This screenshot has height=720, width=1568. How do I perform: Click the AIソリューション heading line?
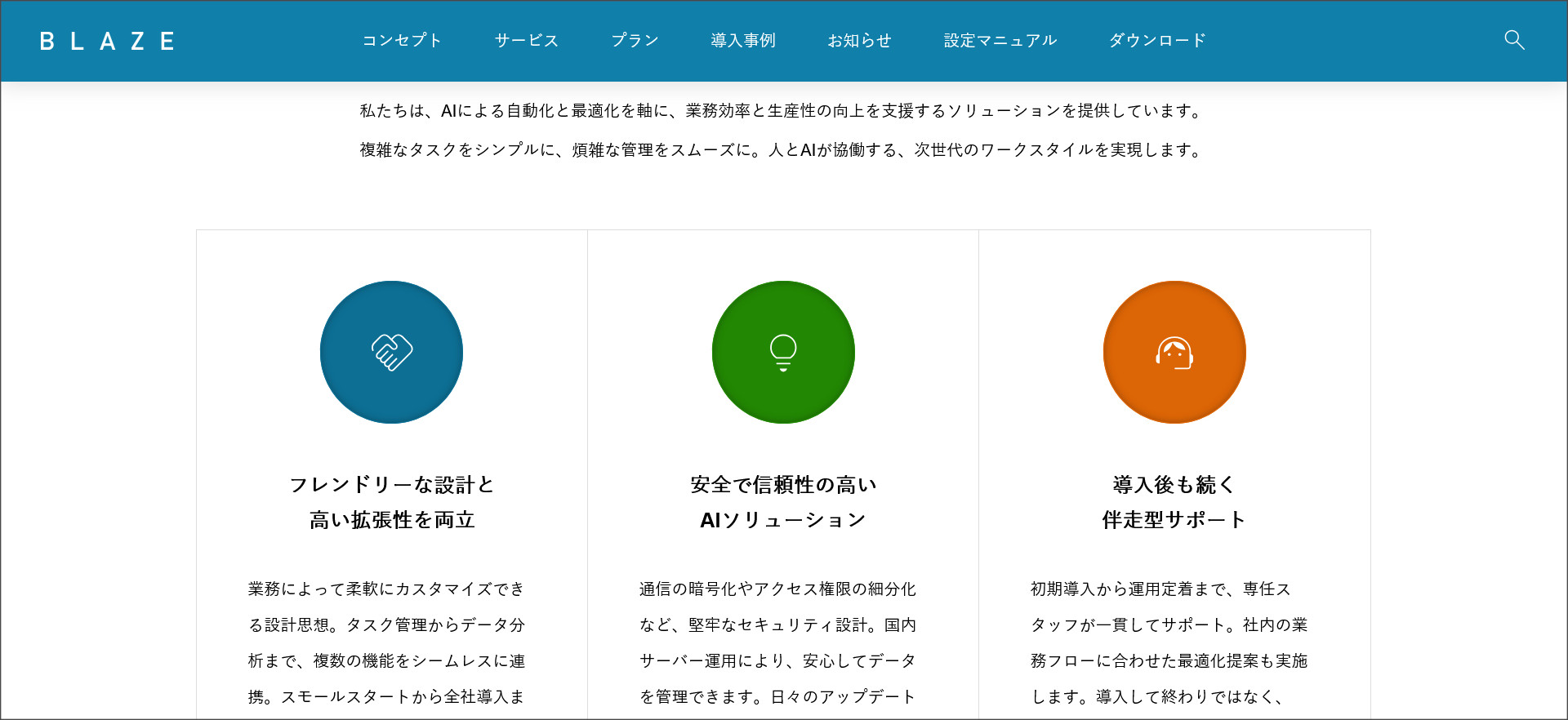[783, 519]
